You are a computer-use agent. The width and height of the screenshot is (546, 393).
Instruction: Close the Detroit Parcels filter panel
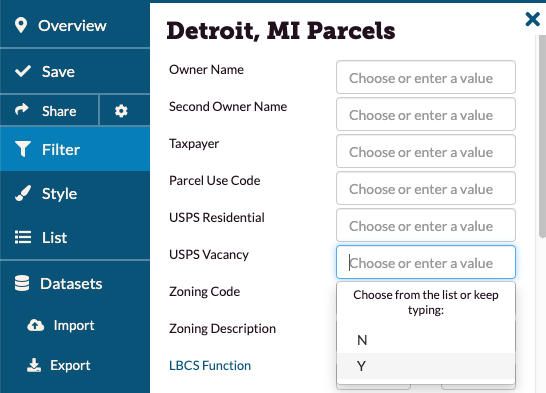[532, 19]
